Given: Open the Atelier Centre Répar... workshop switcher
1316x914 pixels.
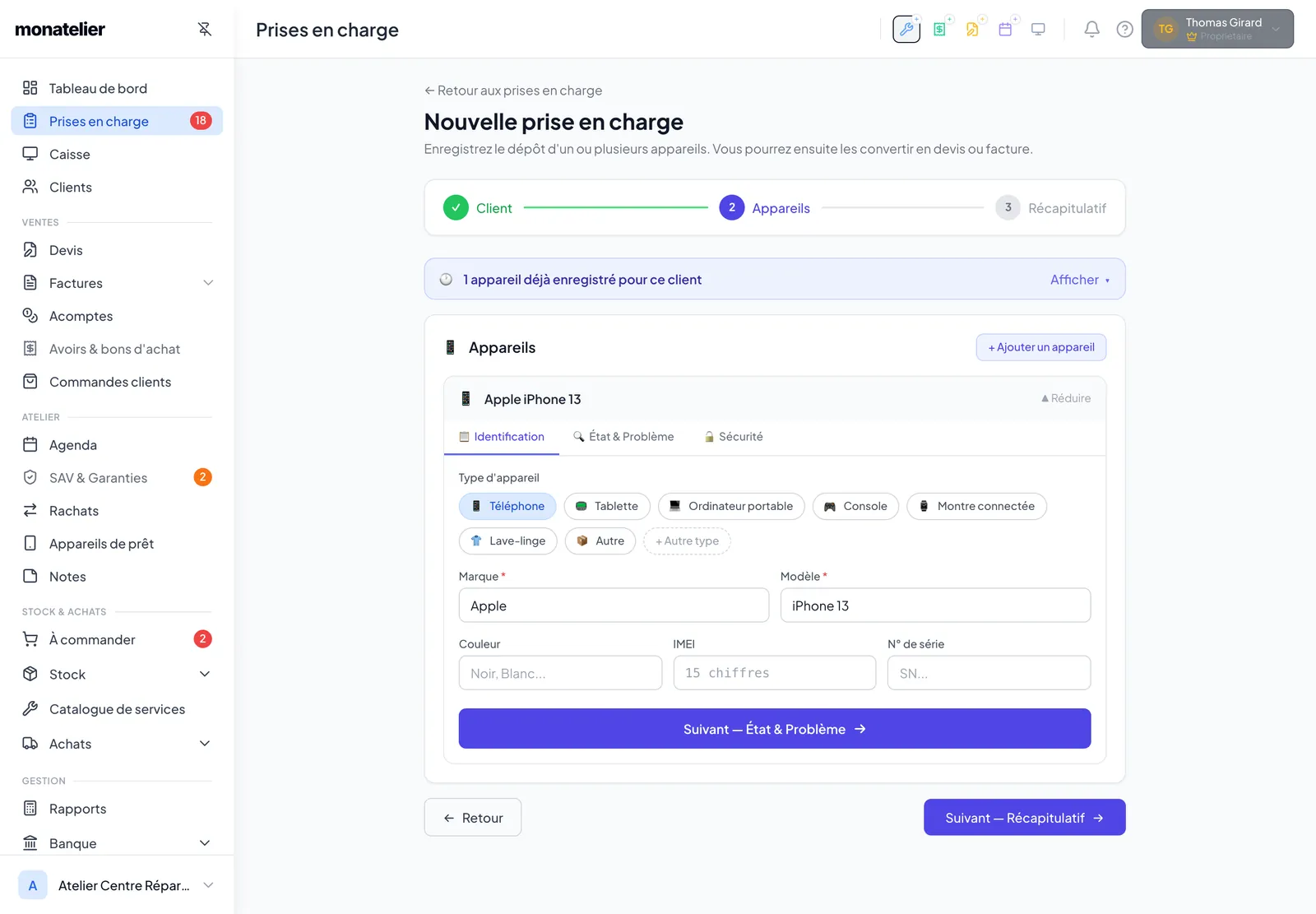Looking at the screenshot, I should [117, 885].
